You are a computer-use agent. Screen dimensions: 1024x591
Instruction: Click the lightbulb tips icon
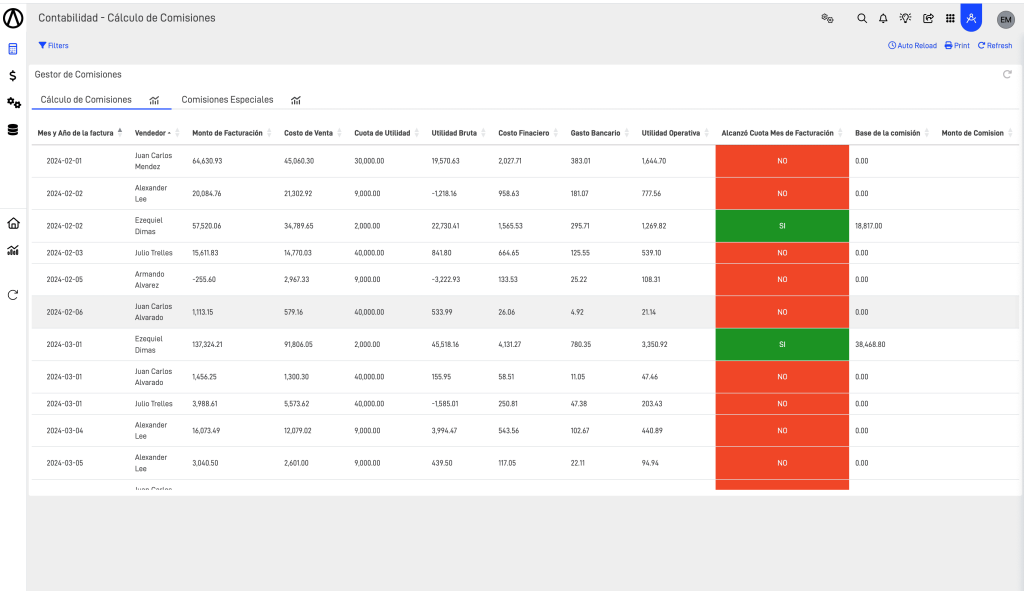(905, 18)
